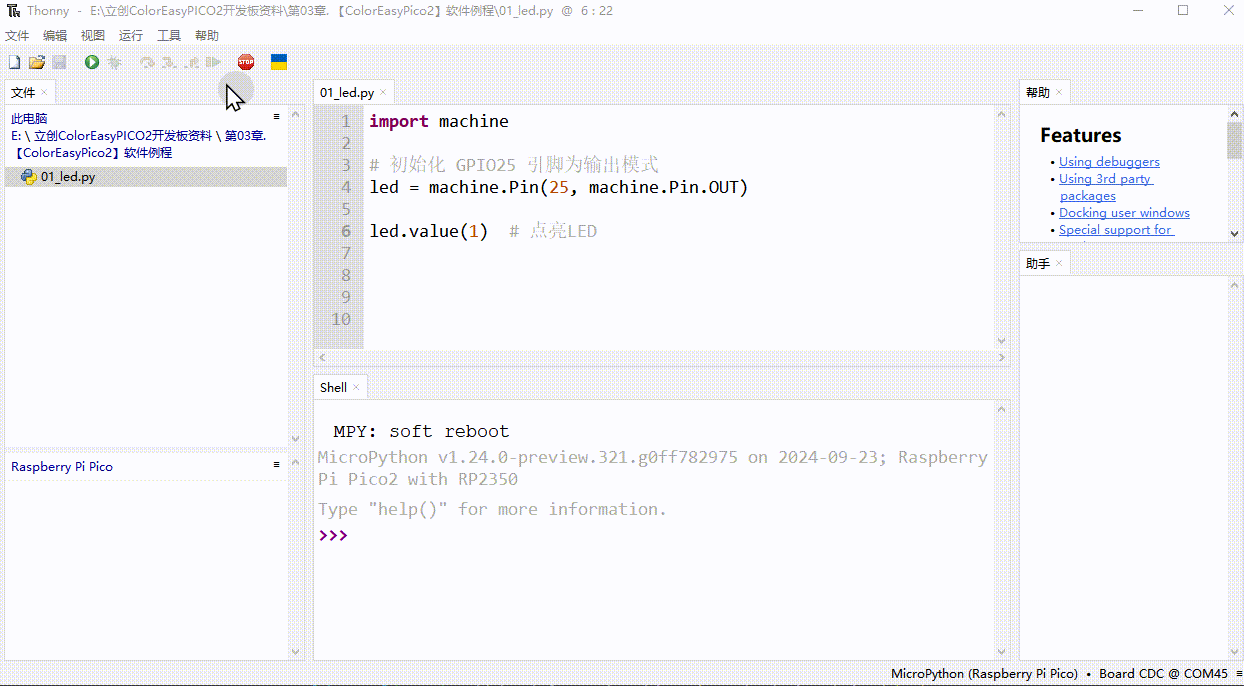Debug current script using the bug icon
Image resolution: width=1244 pixels, height=686 pixels.
(x=115, y=62)
